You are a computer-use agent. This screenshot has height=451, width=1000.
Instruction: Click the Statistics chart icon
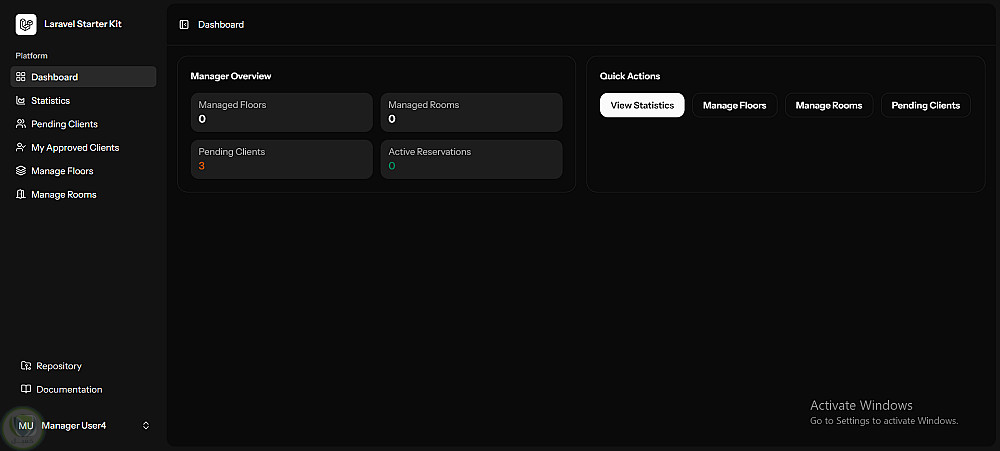click(x=20, y=100)
